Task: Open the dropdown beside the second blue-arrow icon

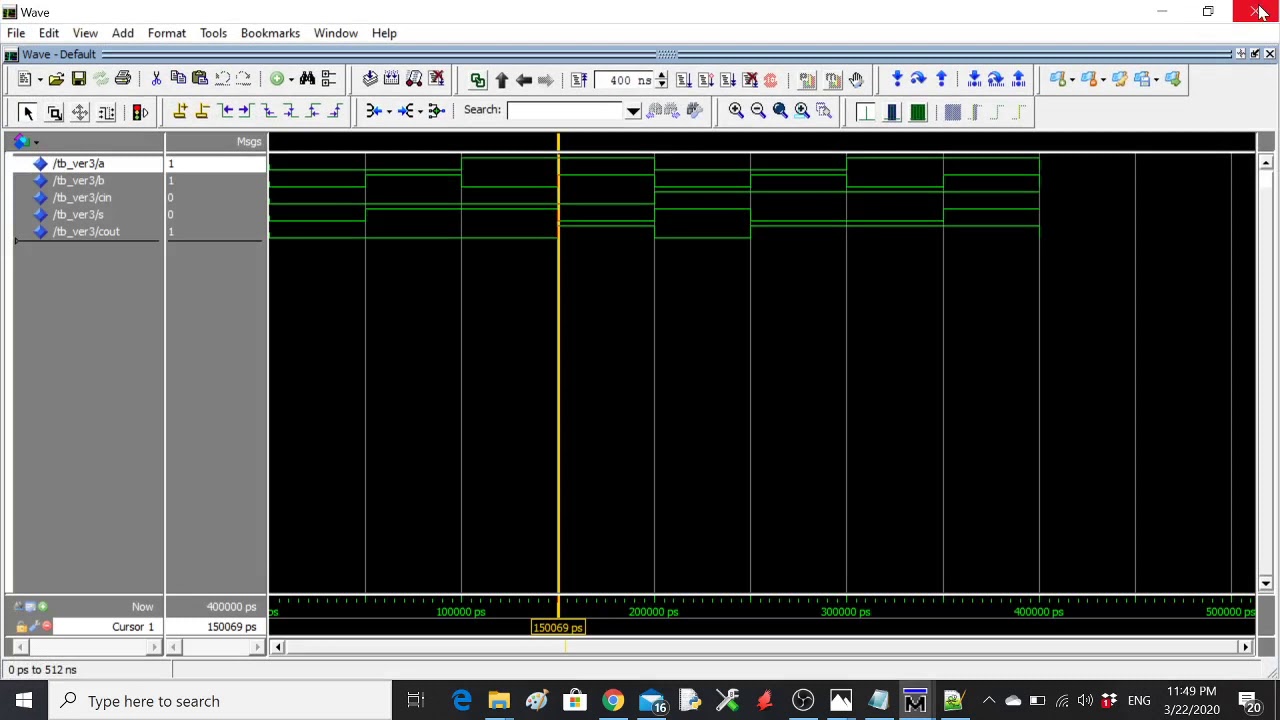Action: coord(420,111)
